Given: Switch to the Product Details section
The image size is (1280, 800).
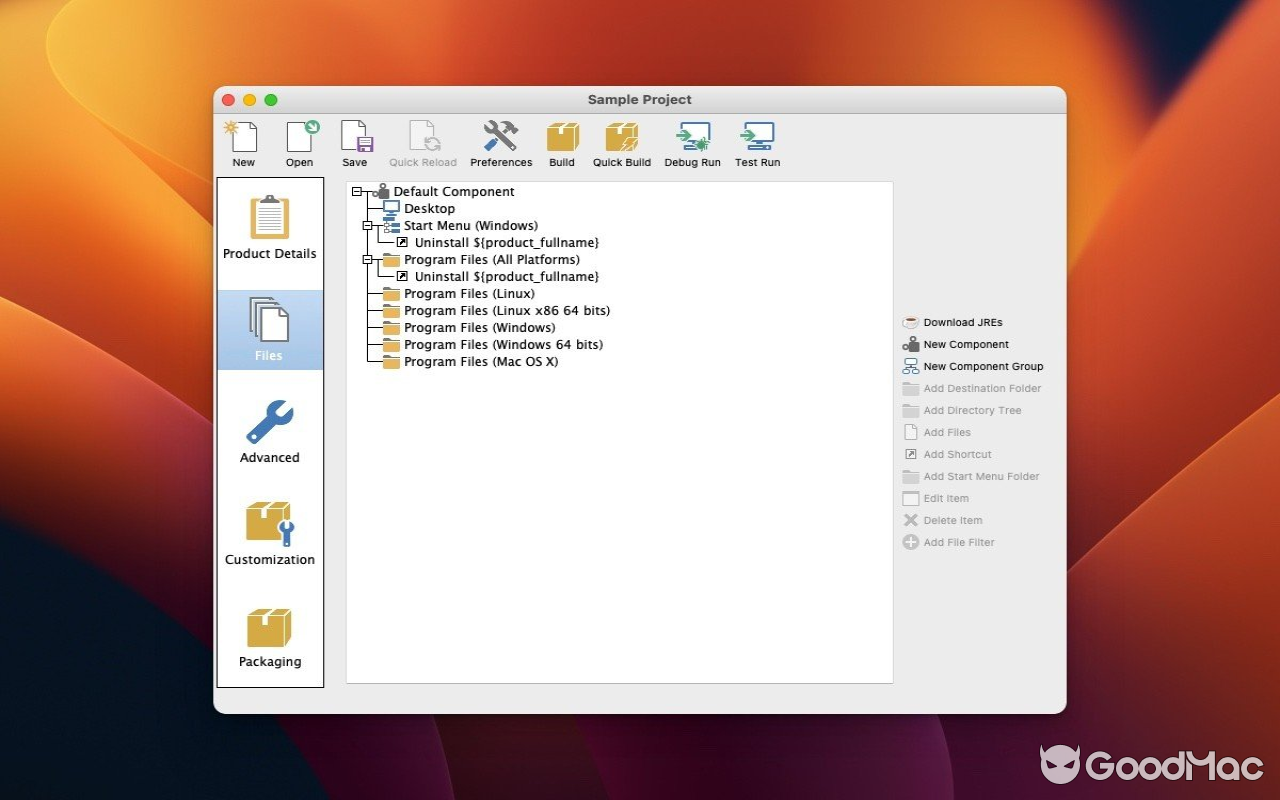Looking at the screenshot, I should [x=269, y=230].
